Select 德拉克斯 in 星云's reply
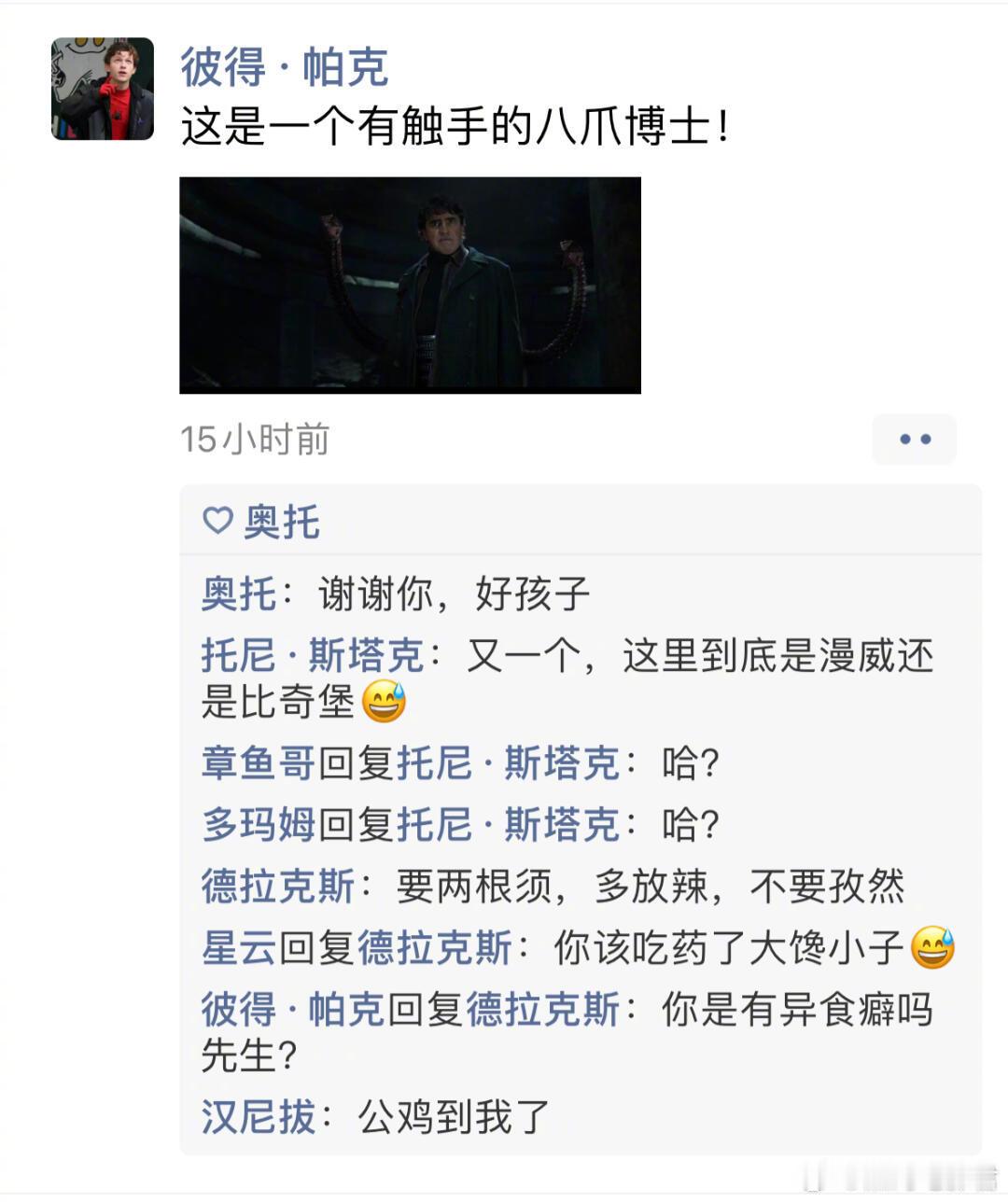This screenshot has height=1202, width=1008. tap(435, 947)
